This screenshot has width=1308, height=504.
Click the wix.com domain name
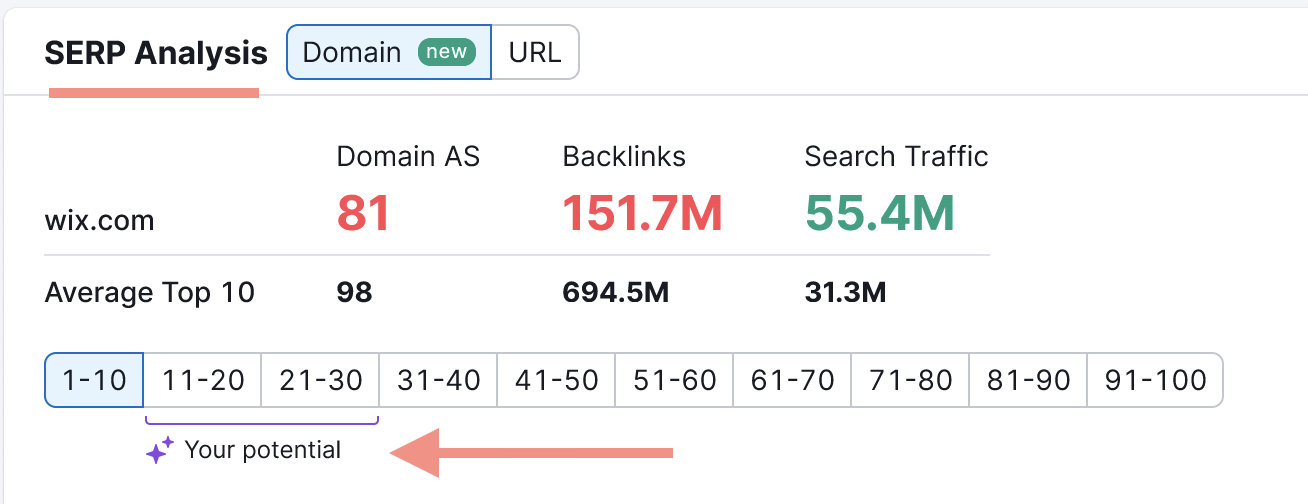[100, 220]
